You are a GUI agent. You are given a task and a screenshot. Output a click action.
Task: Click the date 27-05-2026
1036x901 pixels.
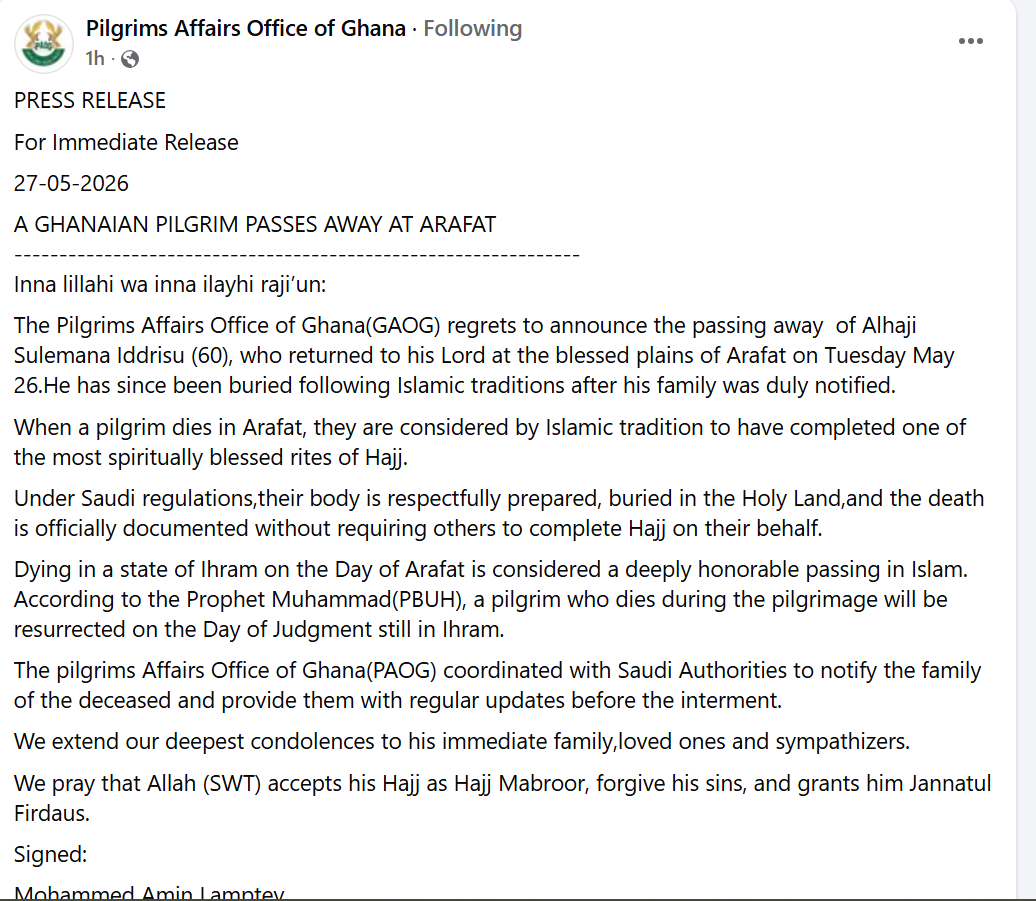71,183
